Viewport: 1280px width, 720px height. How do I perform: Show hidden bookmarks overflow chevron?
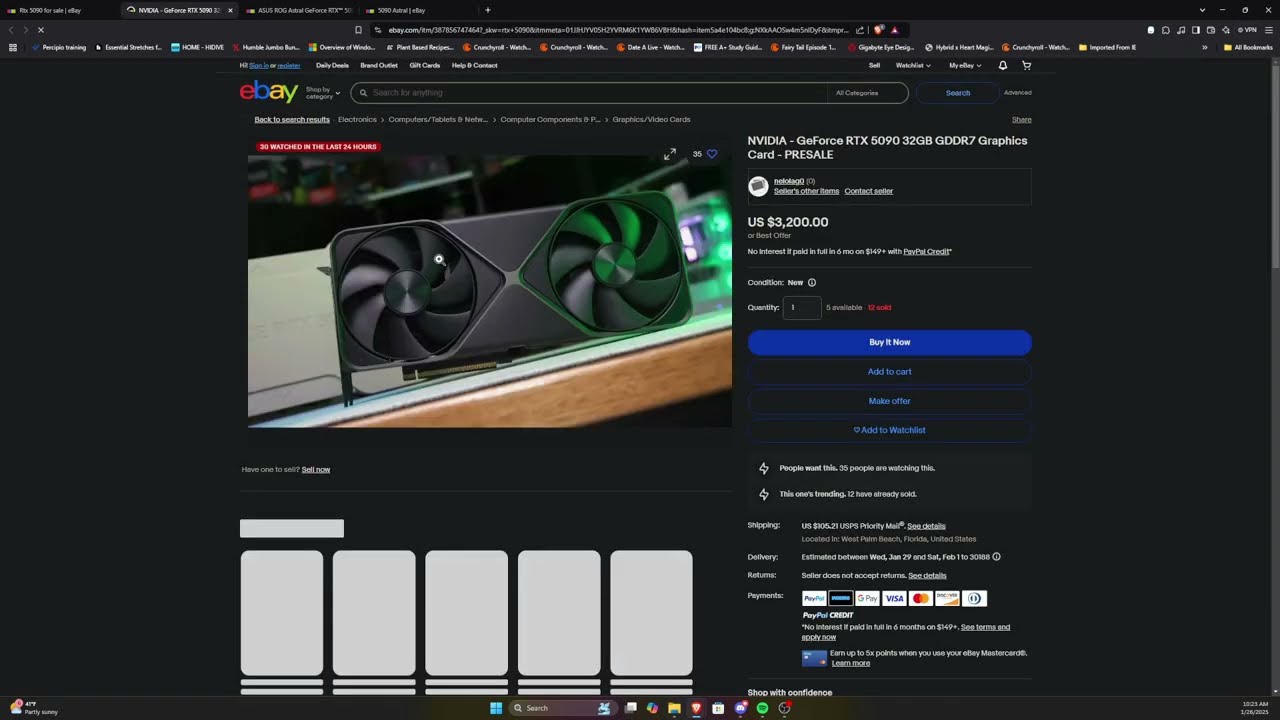pos(1204,47)
